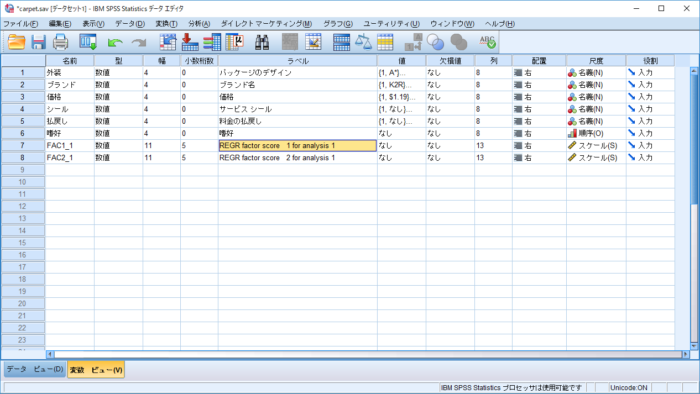700x394 pixels.
Task: Open missing values cell なし for 払戻し
Action: tap(450, 121)
